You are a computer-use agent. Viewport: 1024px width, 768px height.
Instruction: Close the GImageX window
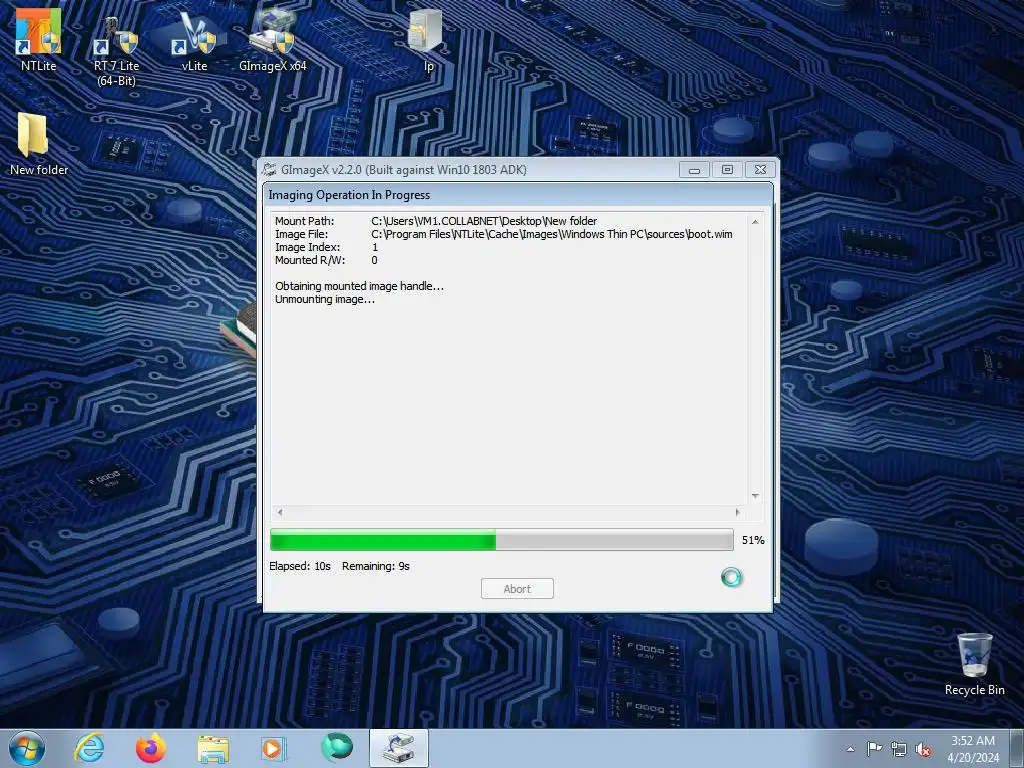pos(760,170)
